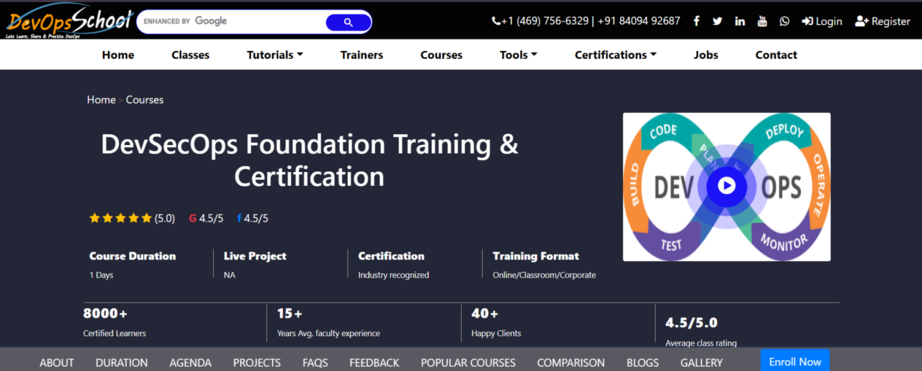This screenshot has width=922, height=371.
Task: Click the Training Format label
Action: (536, 256)
